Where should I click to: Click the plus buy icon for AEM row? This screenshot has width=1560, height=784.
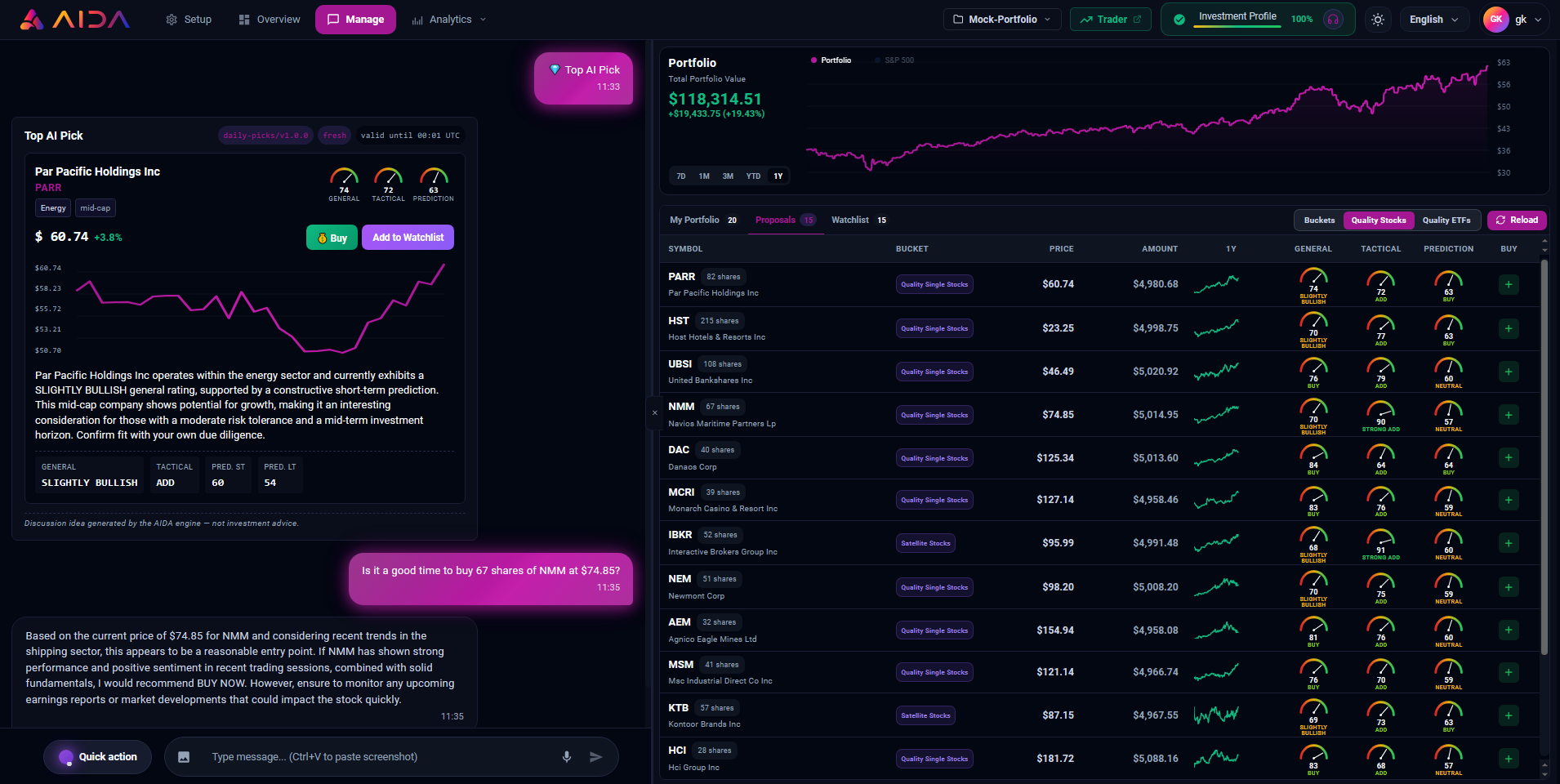pyautogui.click(x=1509, y=630)
